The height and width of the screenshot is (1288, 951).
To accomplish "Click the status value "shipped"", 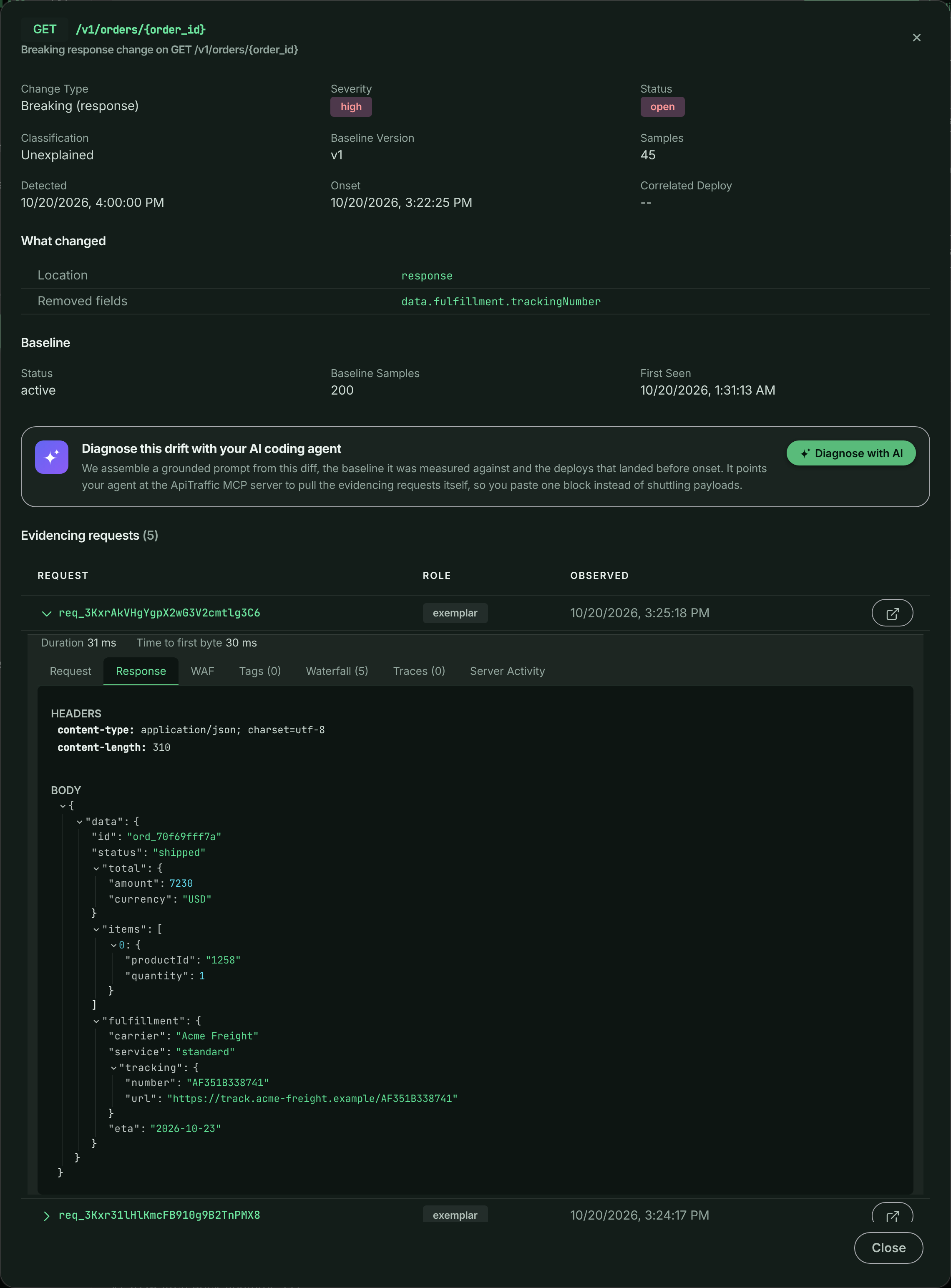I will point(179,852).
